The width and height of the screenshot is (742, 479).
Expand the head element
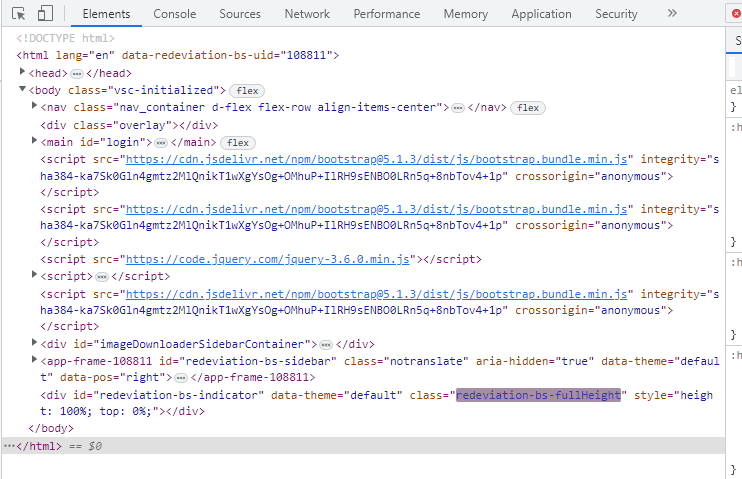[22, 72]
